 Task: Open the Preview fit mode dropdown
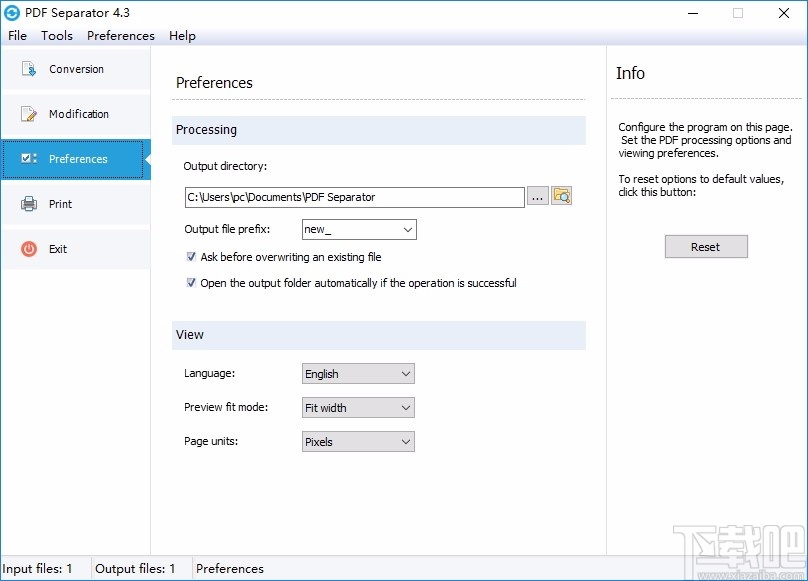[403, 407]
